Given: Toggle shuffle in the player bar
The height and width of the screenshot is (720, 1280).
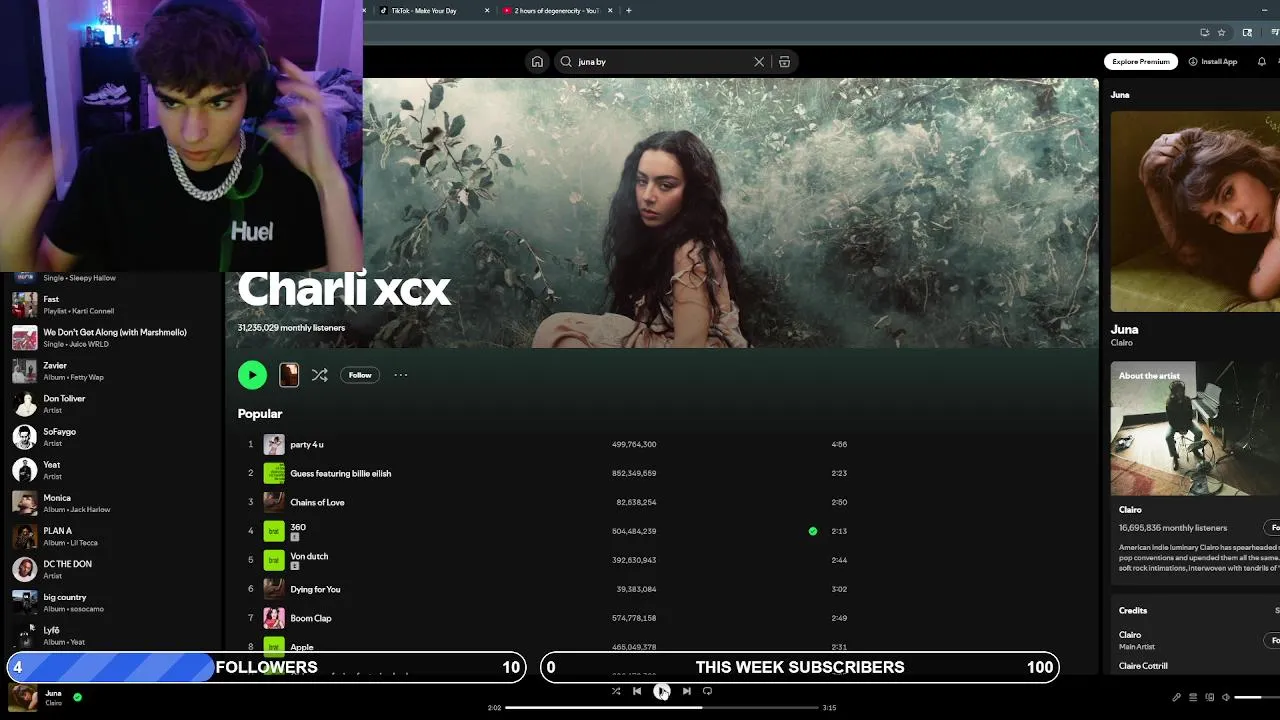Looking at the screenshot, I should coord(616,691).
